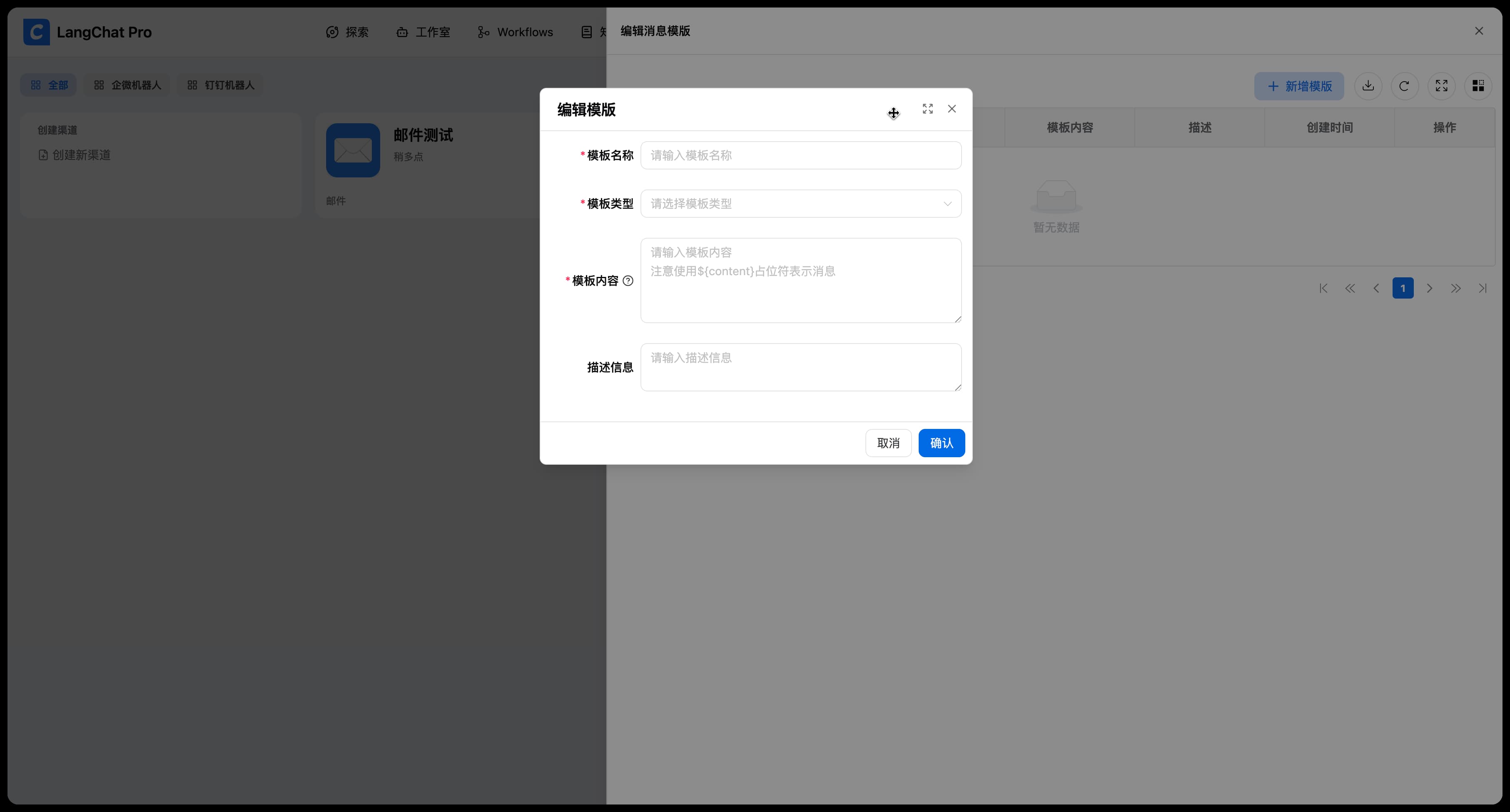Image resolution: width=1510 pixels, height=812 pixels.
Task: Close the 编辑模版 dialog
Action: pos(952,109)
